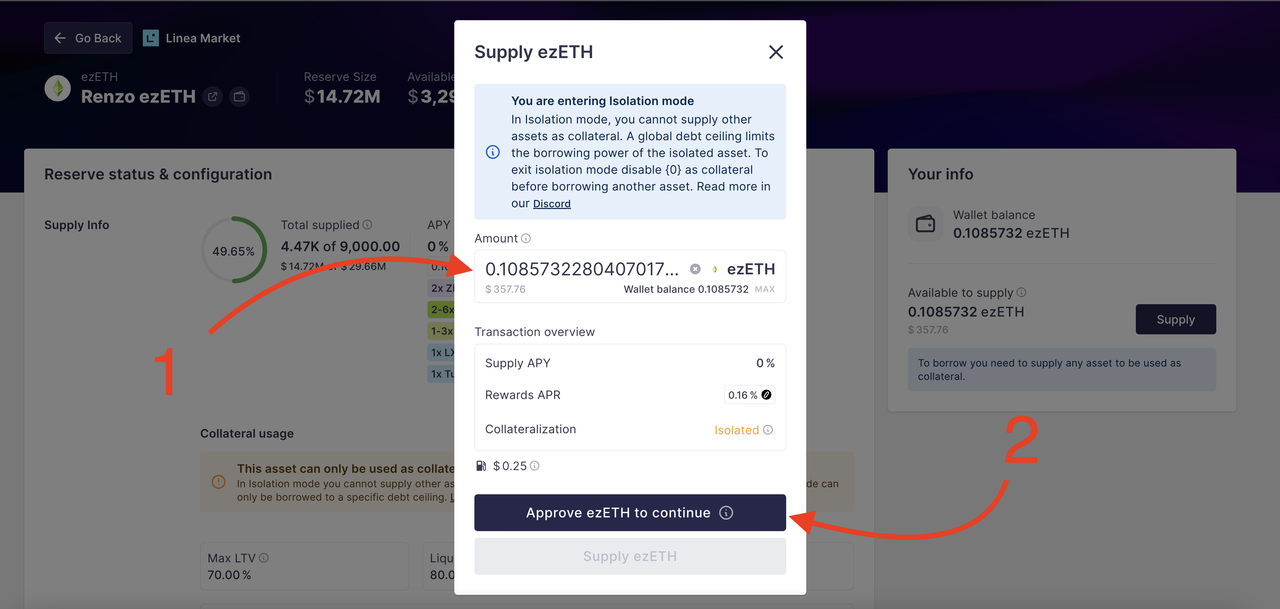Click the info icon next to Total supplied

coord(367,225)
